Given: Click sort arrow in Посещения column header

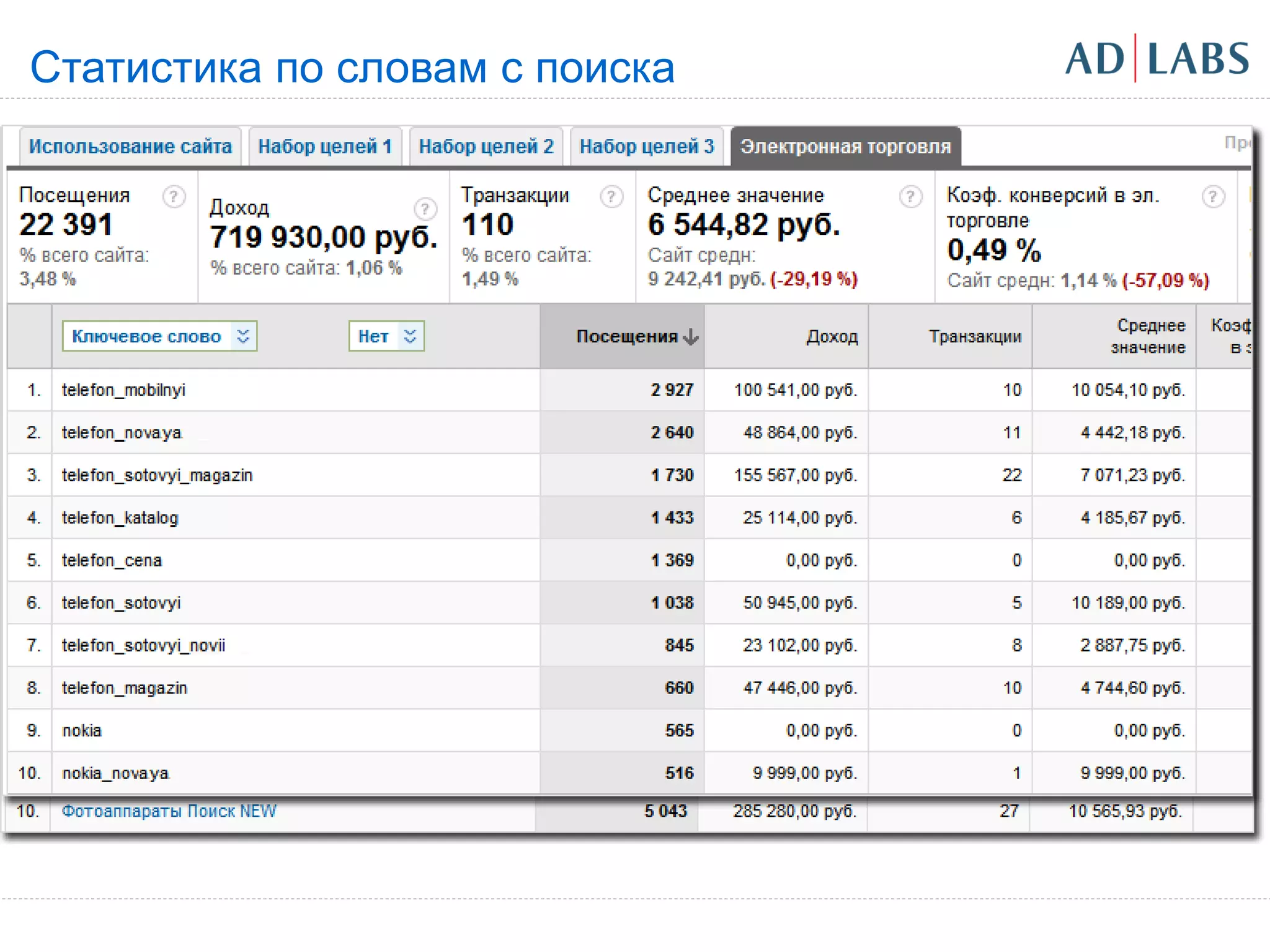Looking at the screenshot, I should tap(691, 337).
